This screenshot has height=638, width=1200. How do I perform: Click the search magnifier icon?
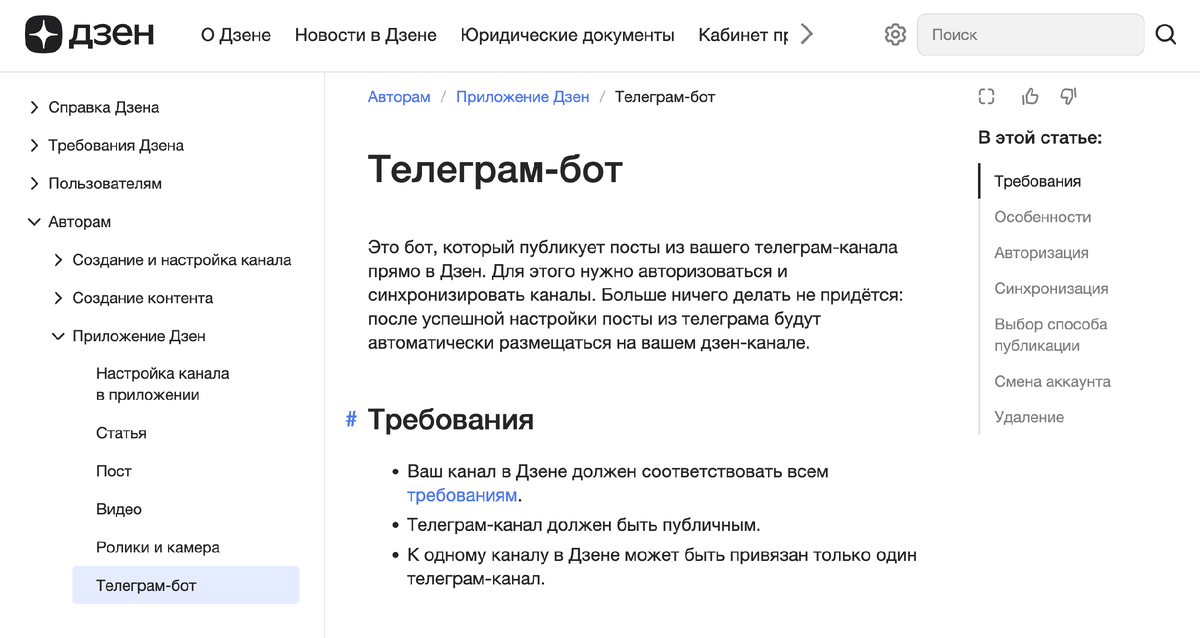click(x=1166, y=35)
